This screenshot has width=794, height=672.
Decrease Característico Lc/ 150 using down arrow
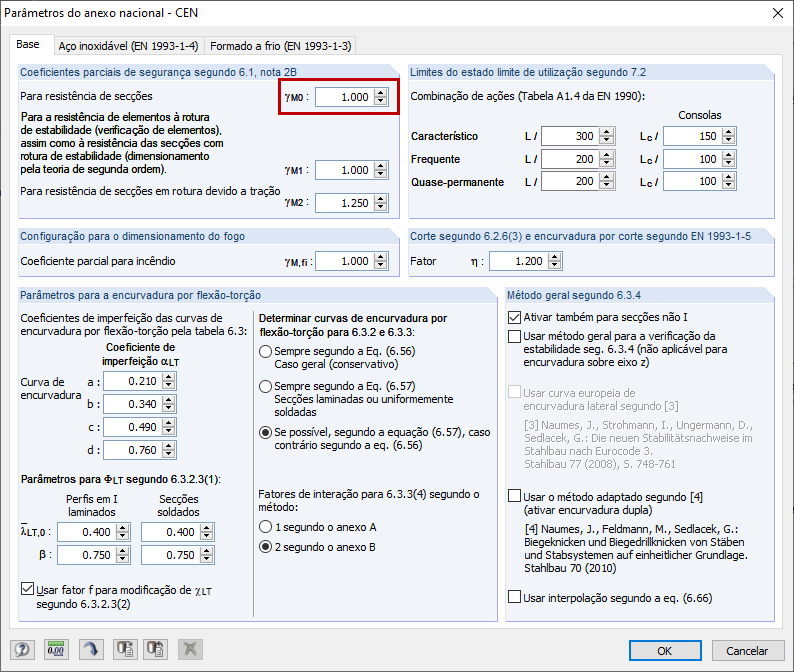[x=729, y=140]
